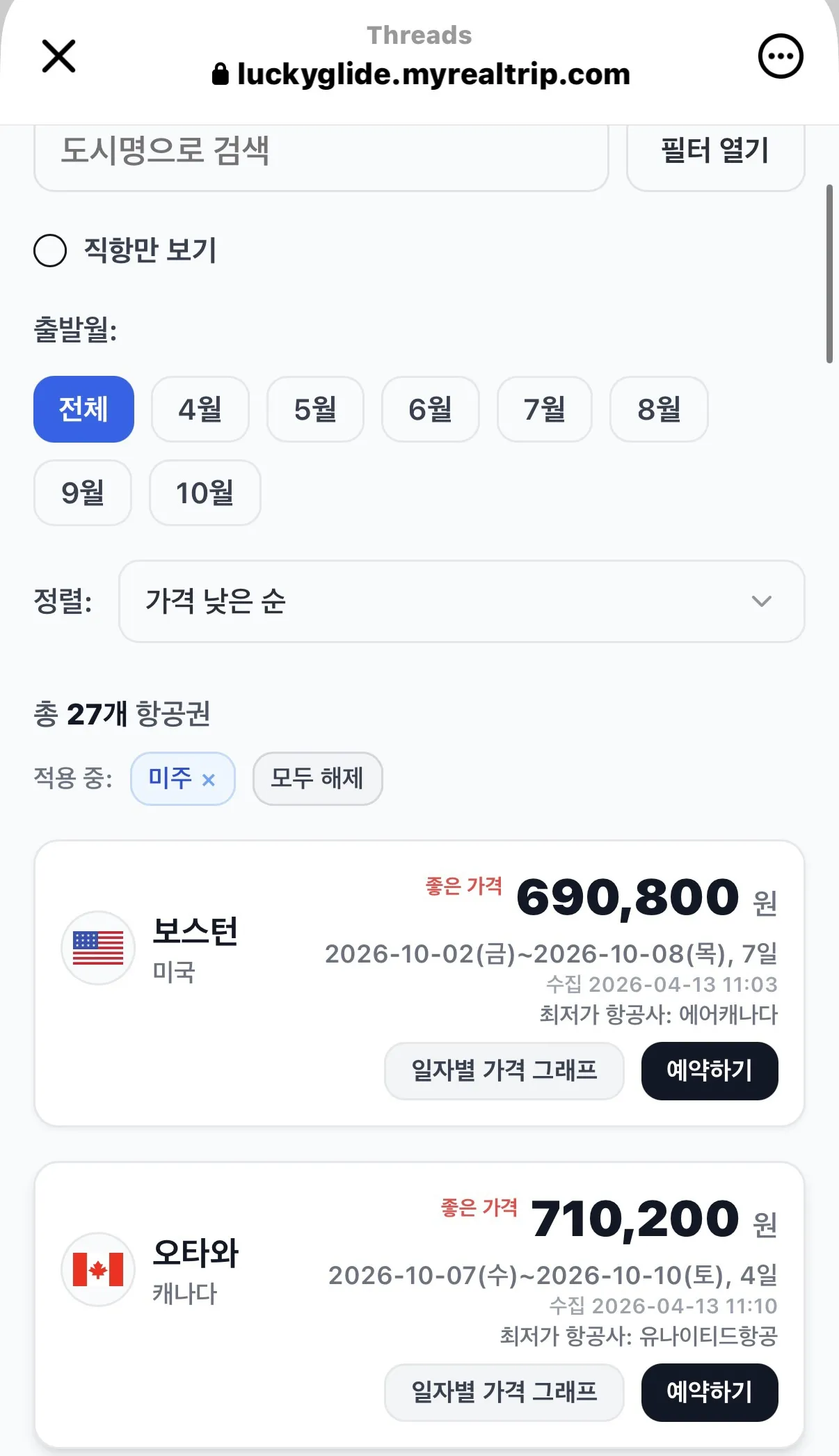The width and height of the screenshot is (839, 1456).
Task: Choose the 10월 departure month
Action: coord(205,493)
